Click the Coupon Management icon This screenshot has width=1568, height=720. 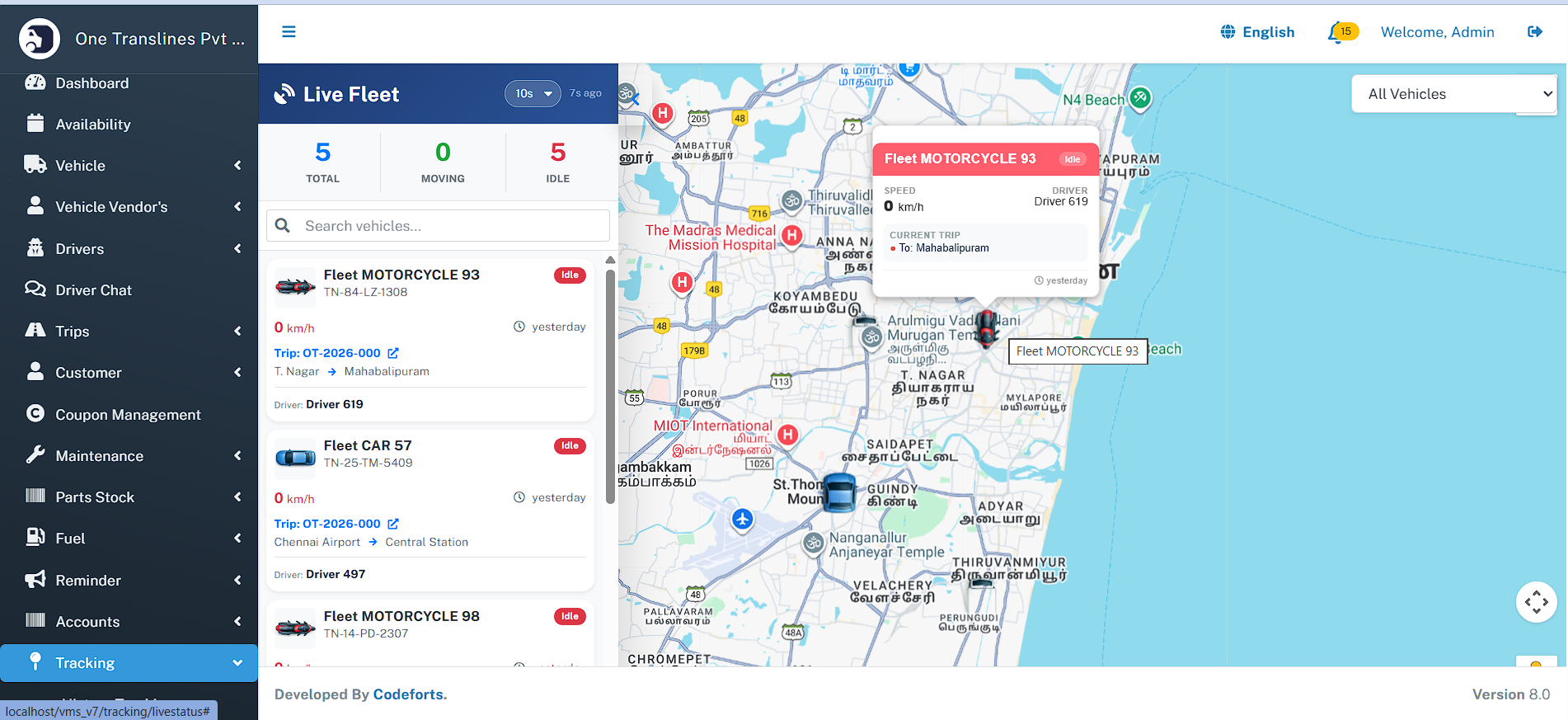coord(35,413)
